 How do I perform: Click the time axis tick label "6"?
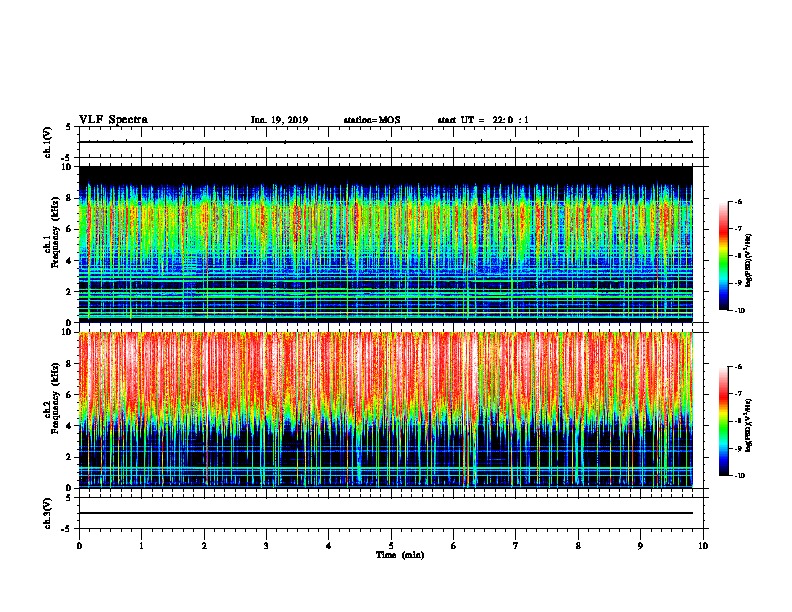[454, 546]
